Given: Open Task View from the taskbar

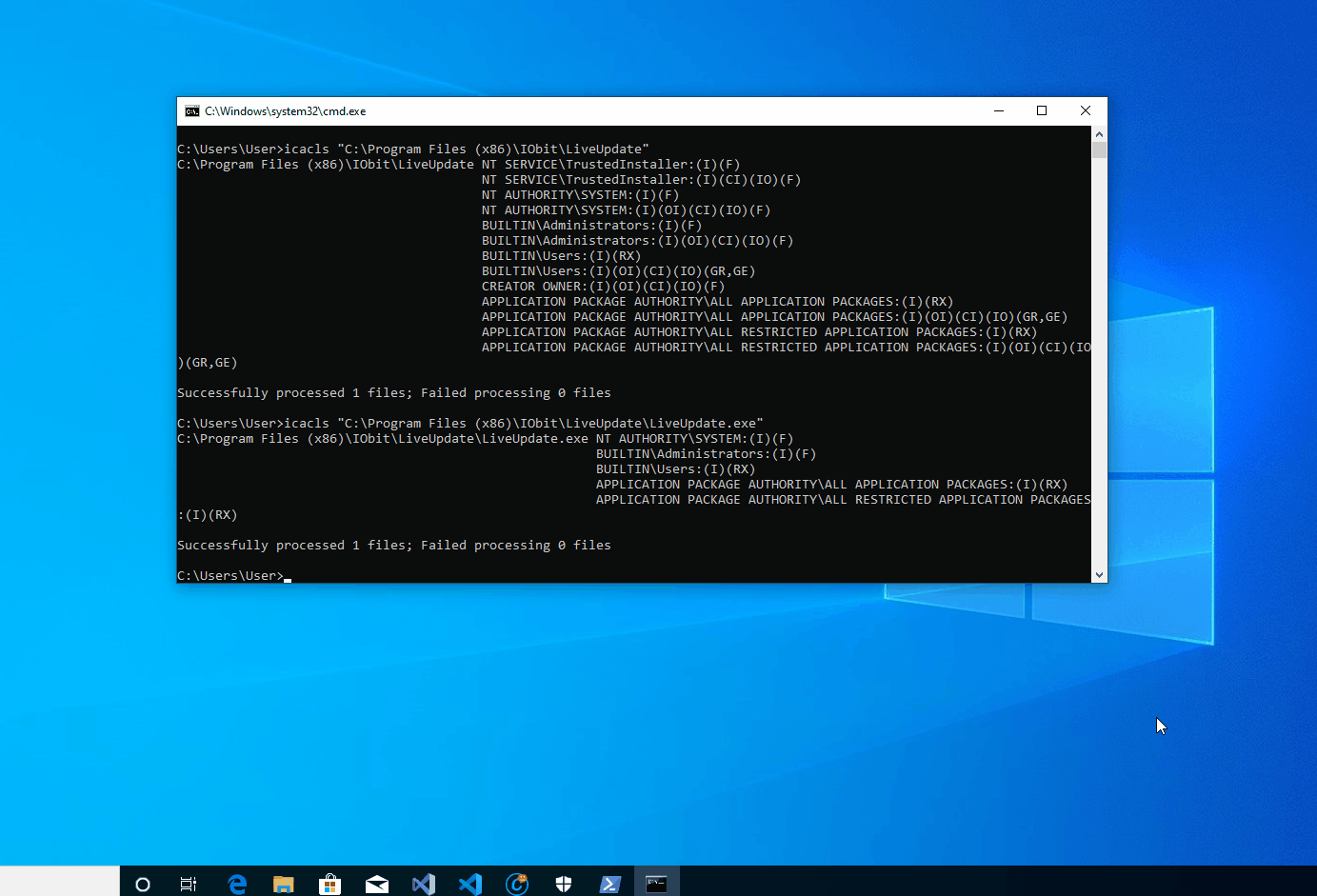Looking at the screenshot, I should coord(189,885).
